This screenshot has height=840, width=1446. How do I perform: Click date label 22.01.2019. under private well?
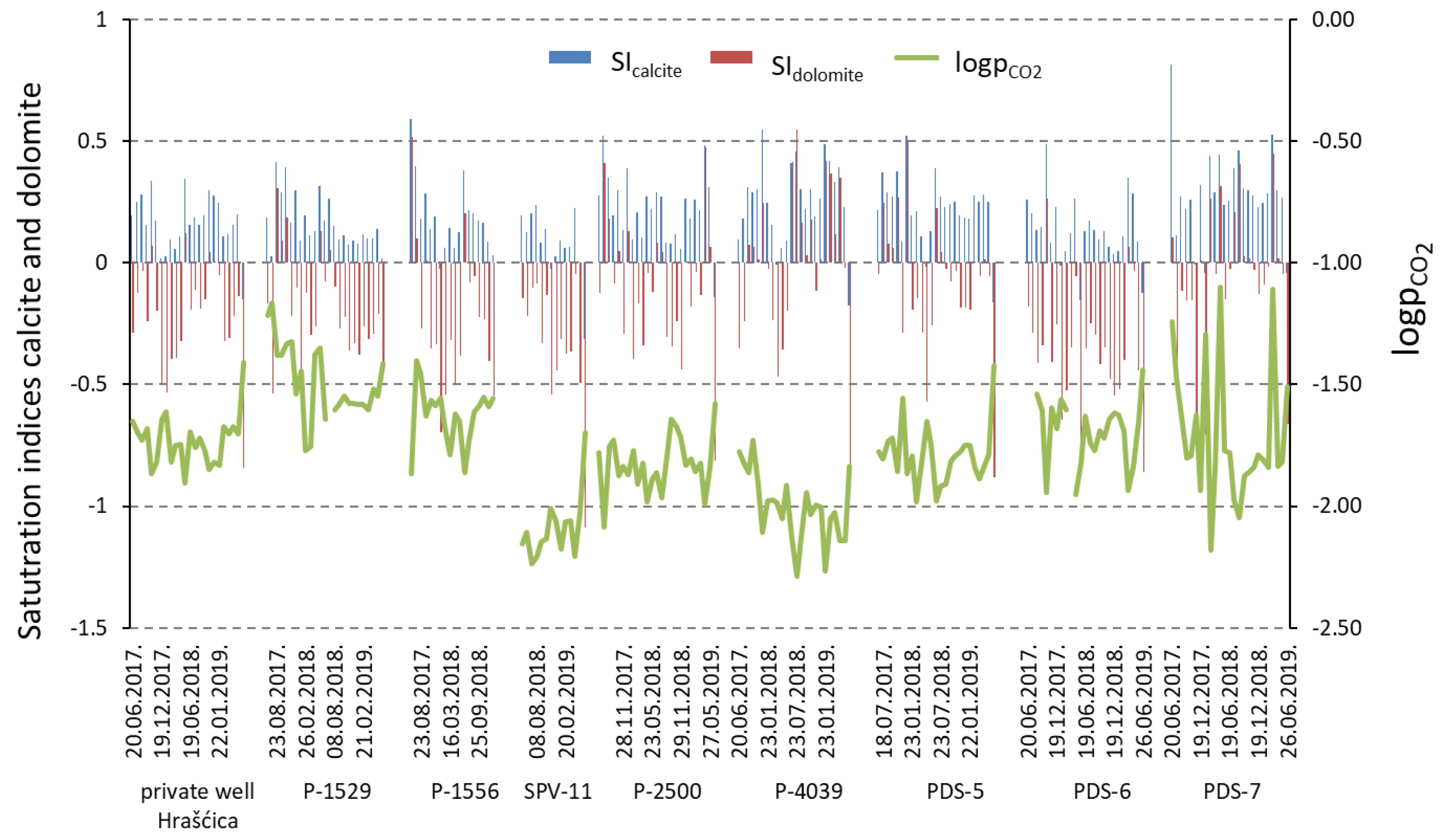pos(220,703)
